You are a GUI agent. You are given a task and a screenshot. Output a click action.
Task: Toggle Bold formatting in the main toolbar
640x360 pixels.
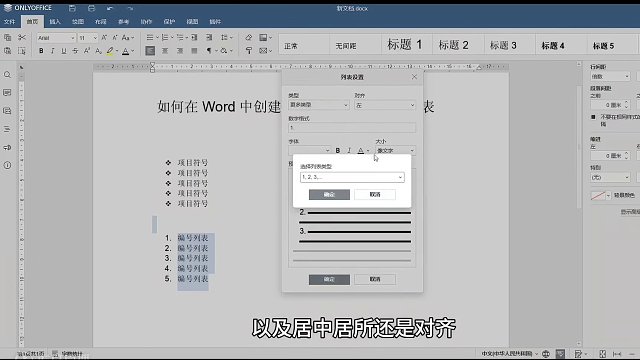[41, 51]
